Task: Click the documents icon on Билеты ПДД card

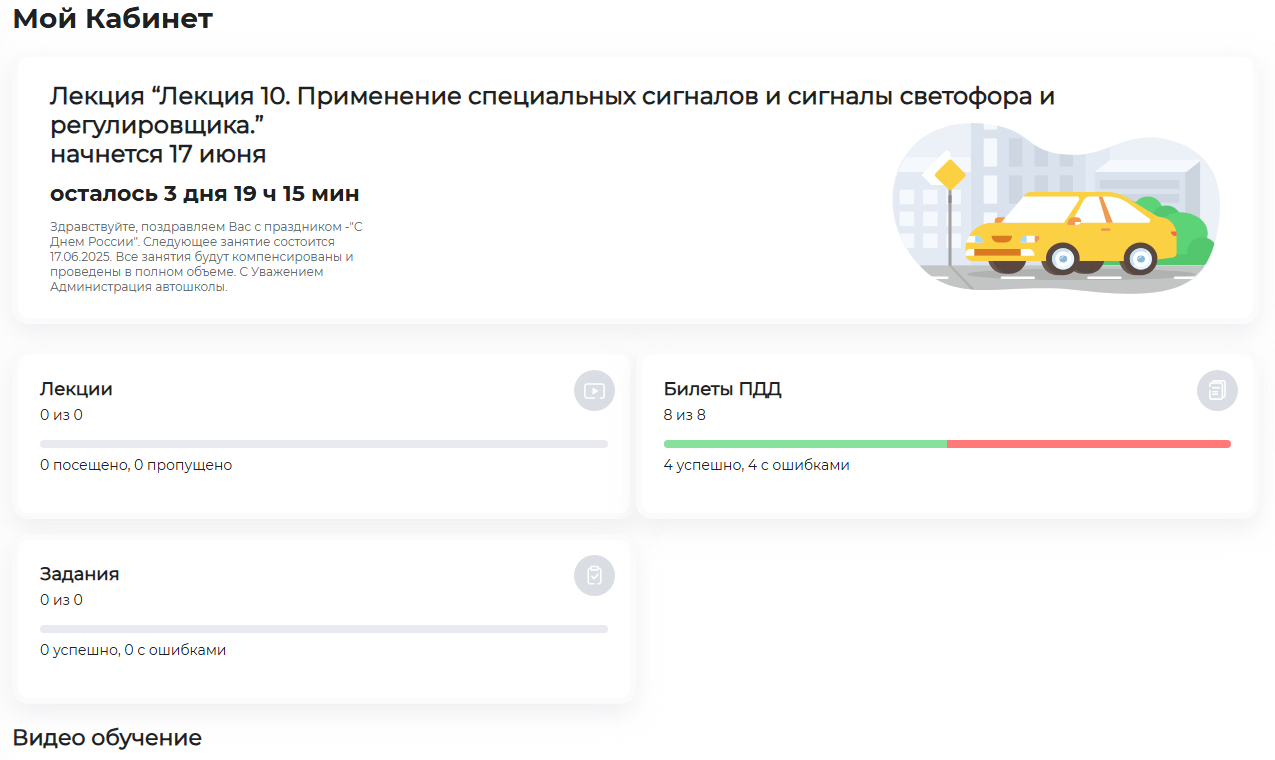Action: (1217, 391)
